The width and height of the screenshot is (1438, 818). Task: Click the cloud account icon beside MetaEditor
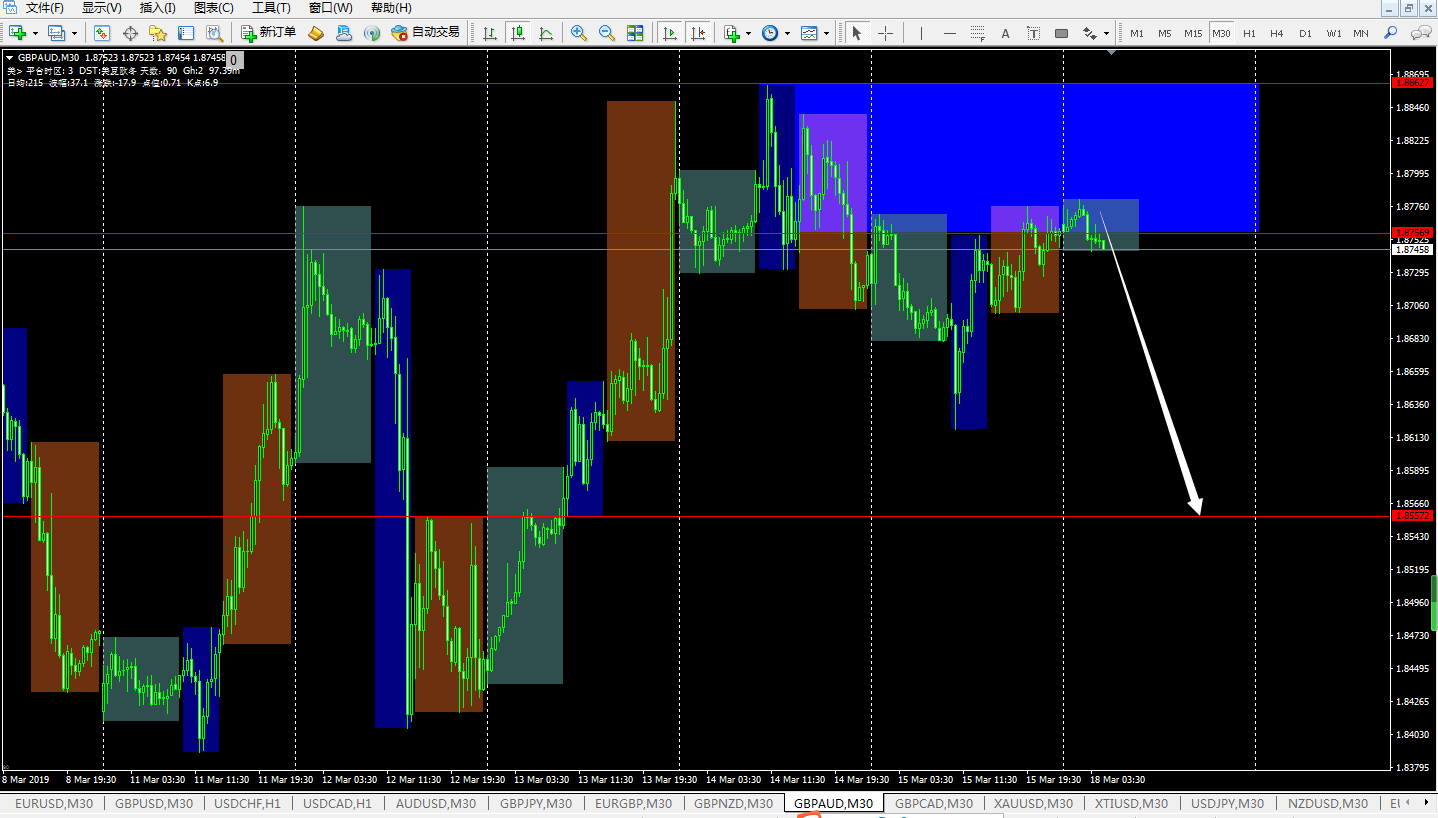tap(344, 33)
